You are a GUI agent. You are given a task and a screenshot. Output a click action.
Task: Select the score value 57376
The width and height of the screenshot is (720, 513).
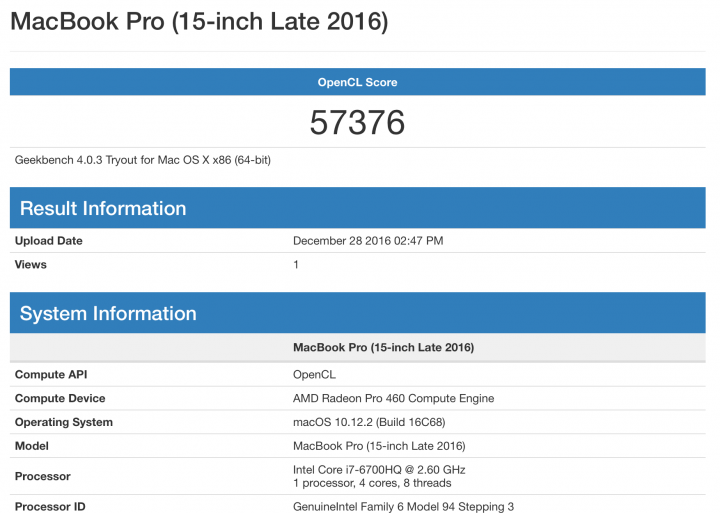(x=357, y=122)
